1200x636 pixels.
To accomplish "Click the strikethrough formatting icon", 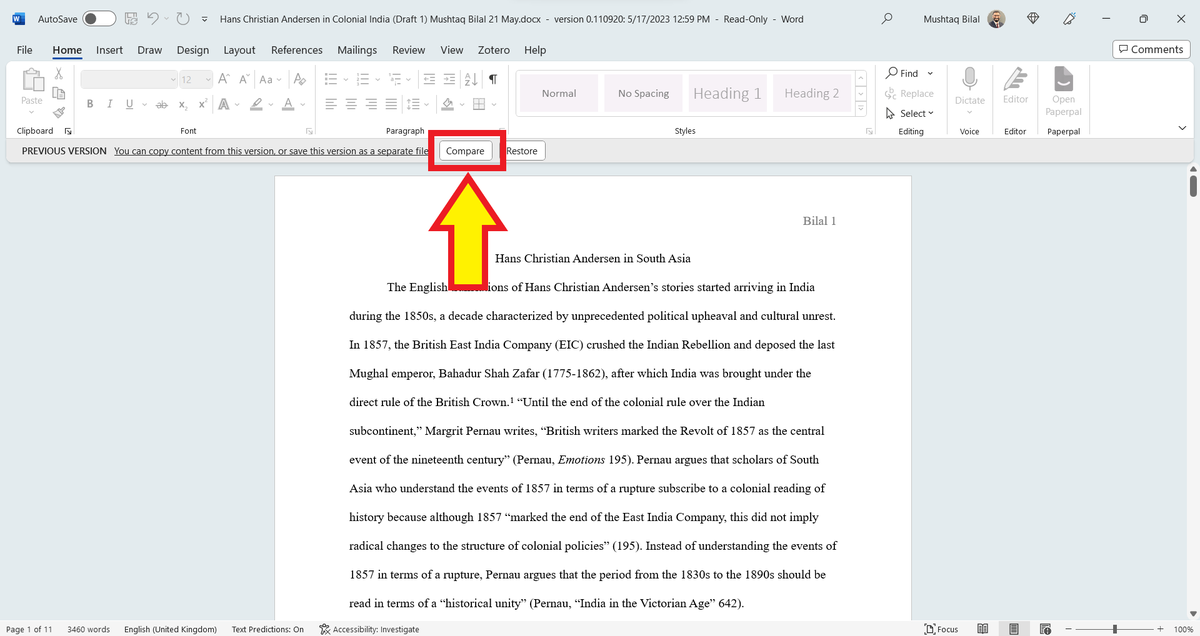I will (x=161, y=103).
